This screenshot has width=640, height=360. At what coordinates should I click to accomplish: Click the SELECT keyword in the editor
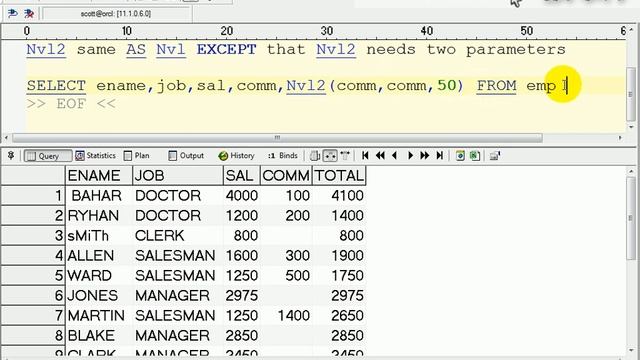click(x=56, y=86)
